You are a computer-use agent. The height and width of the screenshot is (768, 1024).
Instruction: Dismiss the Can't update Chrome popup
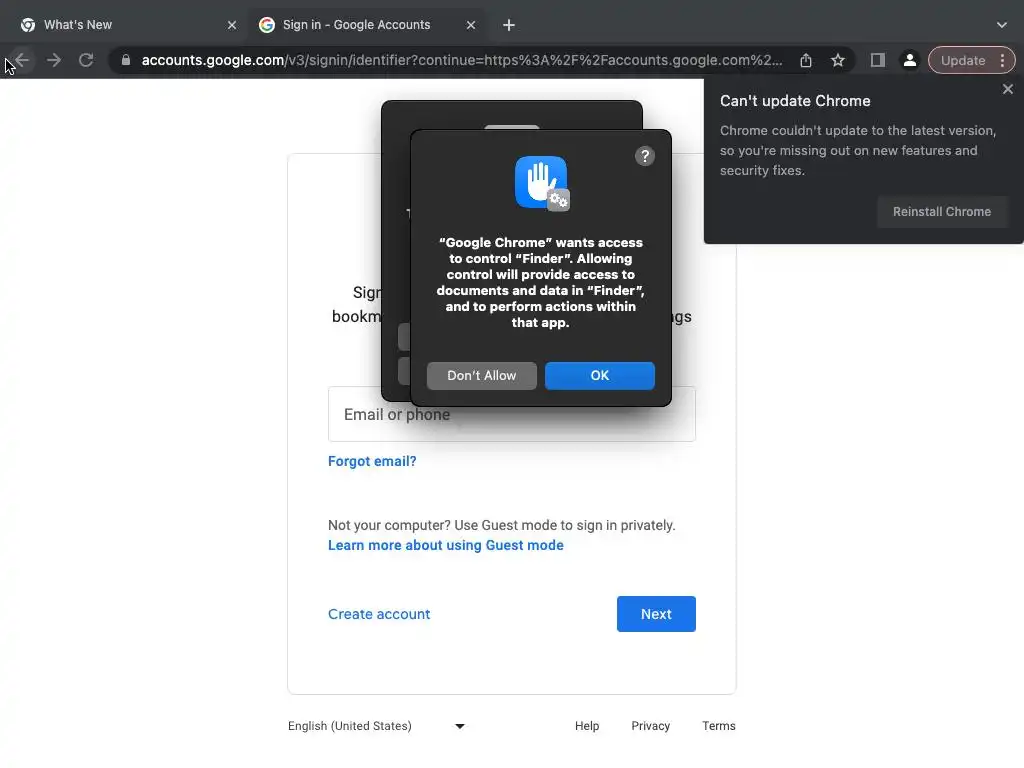click(x=1008, y=89)
